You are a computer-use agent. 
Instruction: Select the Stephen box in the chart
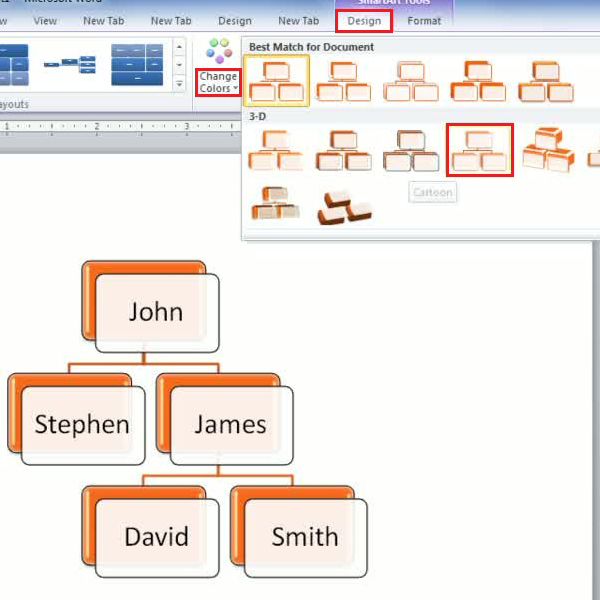[76, 419]
